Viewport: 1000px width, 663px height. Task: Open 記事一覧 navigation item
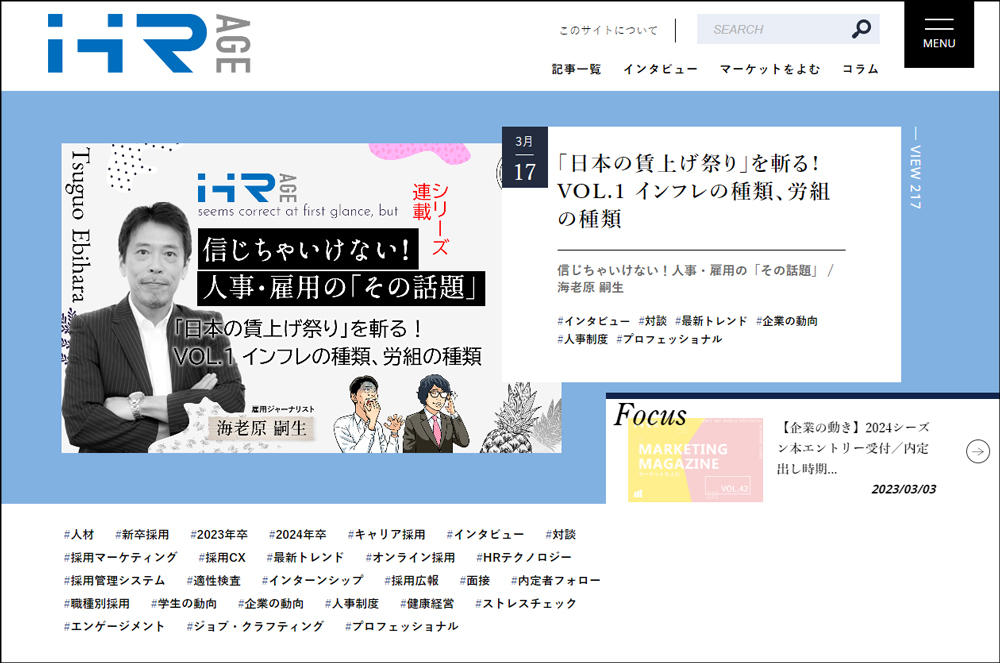point(576,69)
